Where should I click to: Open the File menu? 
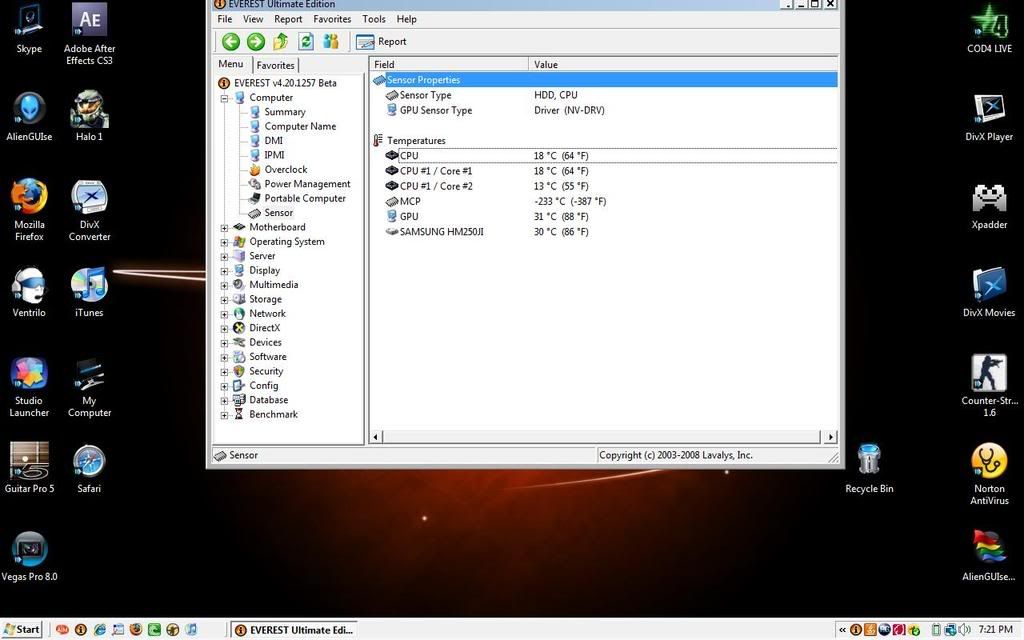pyautogui.click(x=225, y=19)
